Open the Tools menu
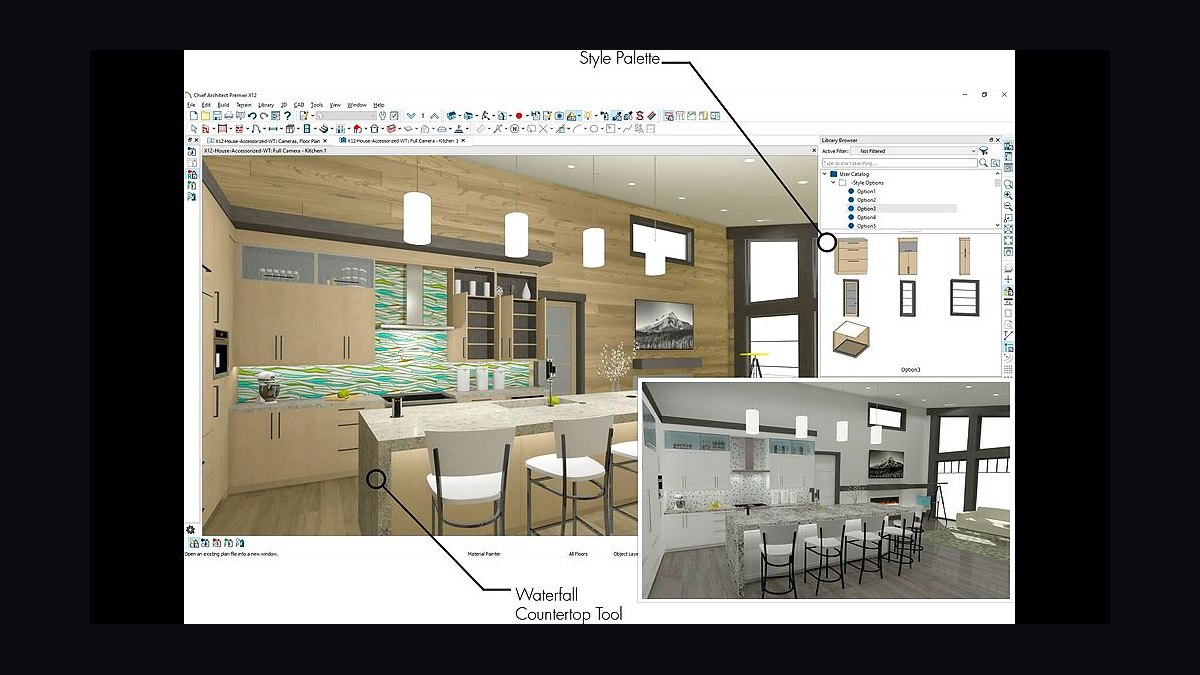The height and width of the screenshot is (675, 1200). (x=317, y=105)
